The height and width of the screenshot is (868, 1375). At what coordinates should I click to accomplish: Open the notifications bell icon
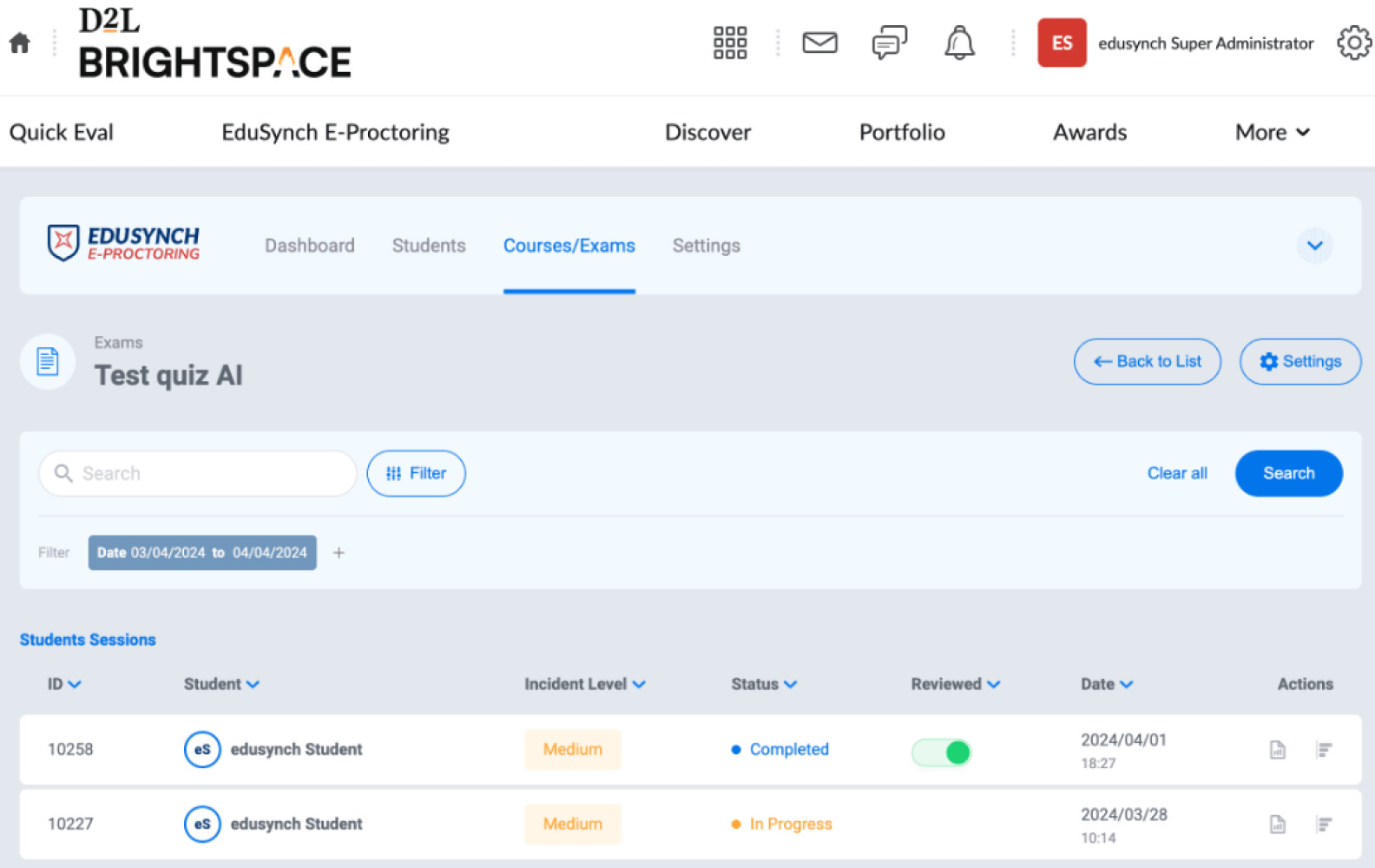959,43
